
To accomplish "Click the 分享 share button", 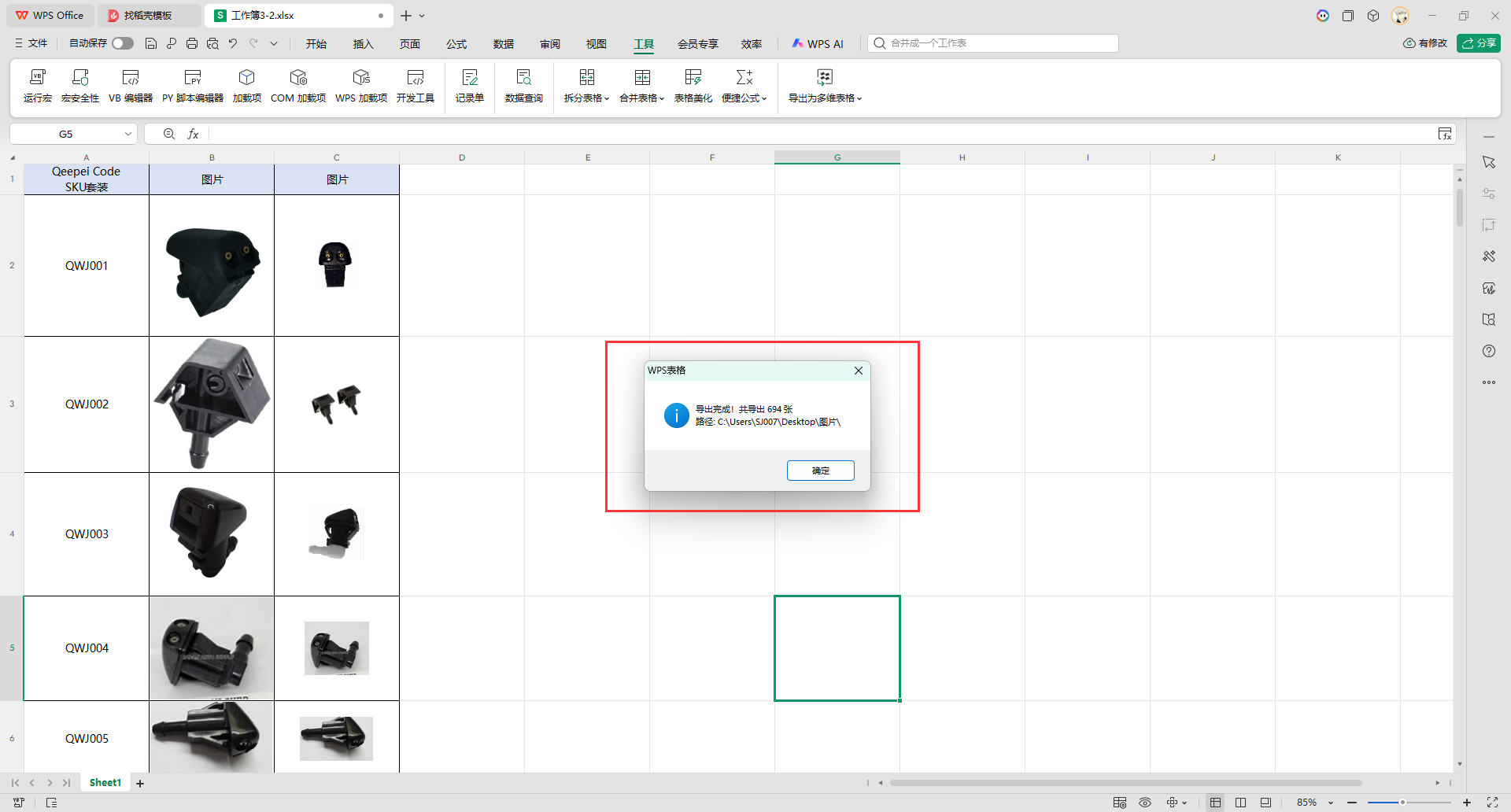I will 1478,43.
